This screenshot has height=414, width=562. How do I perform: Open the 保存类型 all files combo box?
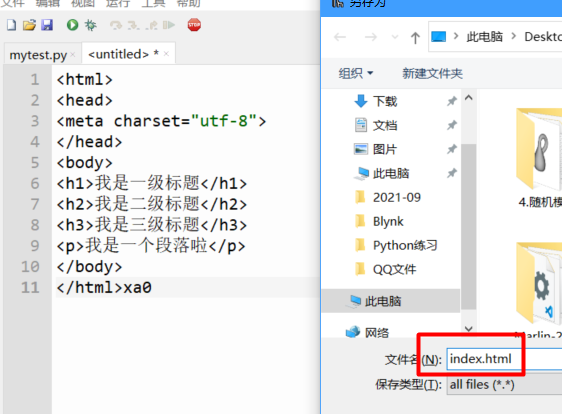click(504, 385)
